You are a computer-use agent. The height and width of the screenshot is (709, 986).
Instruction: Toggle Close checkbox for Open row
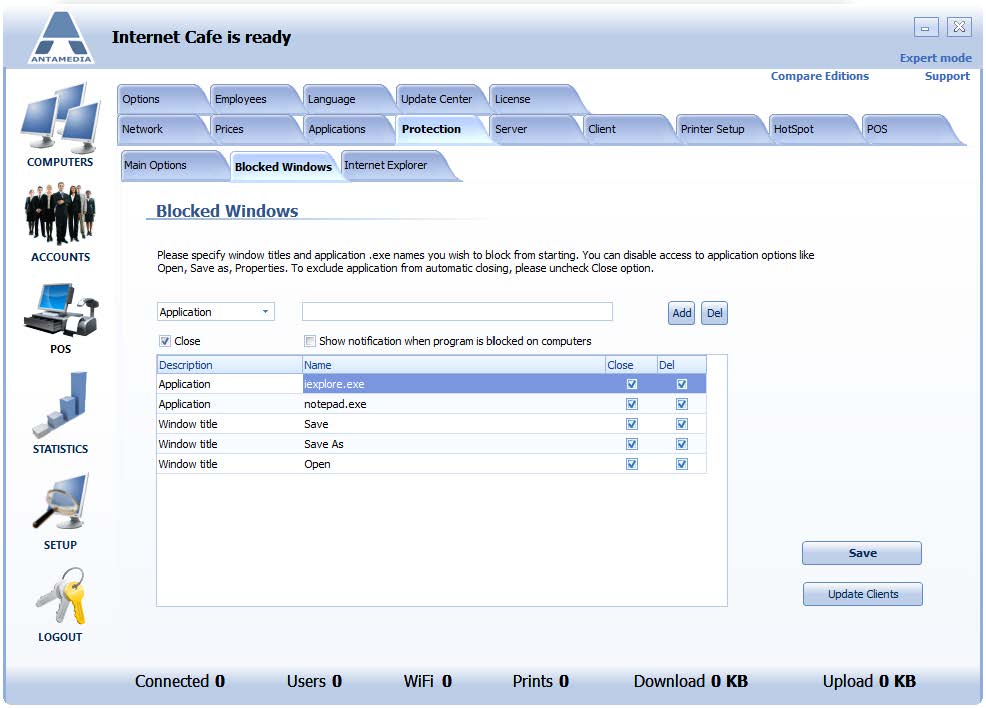point(632,464)
